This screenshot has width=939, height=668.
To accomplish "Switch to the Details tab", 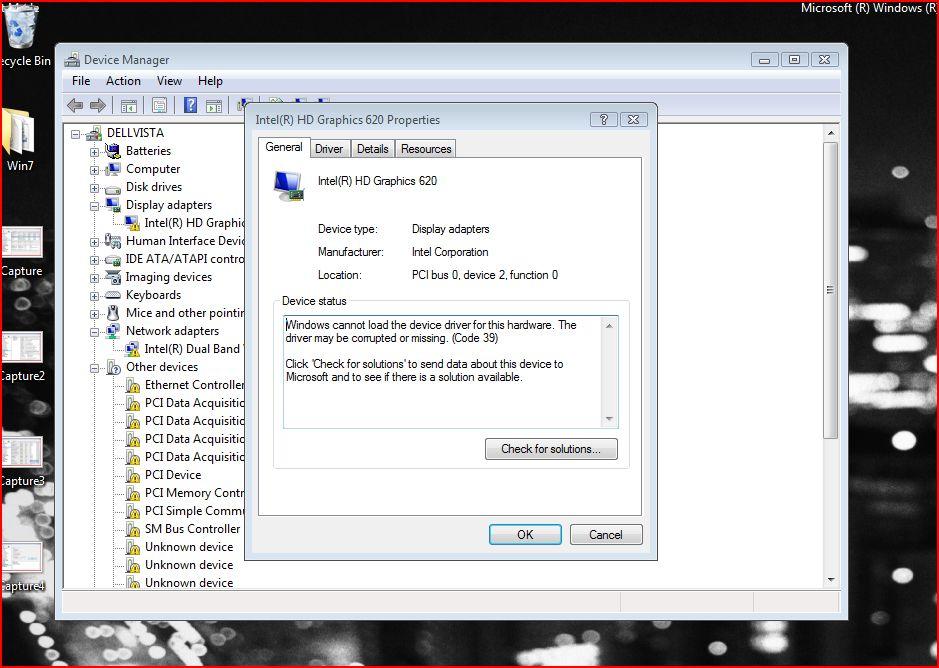I will 372,149.
